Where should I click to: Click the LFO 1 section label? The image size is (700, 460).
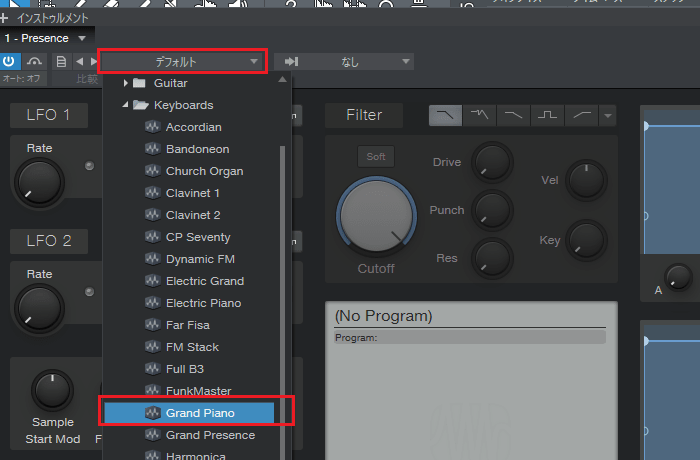[48, 115]
